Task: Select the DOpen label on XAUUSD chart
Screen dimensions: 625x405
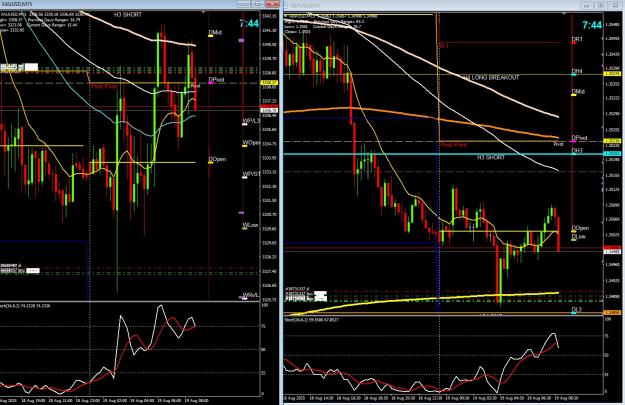Action: click(x=217, y=159)
